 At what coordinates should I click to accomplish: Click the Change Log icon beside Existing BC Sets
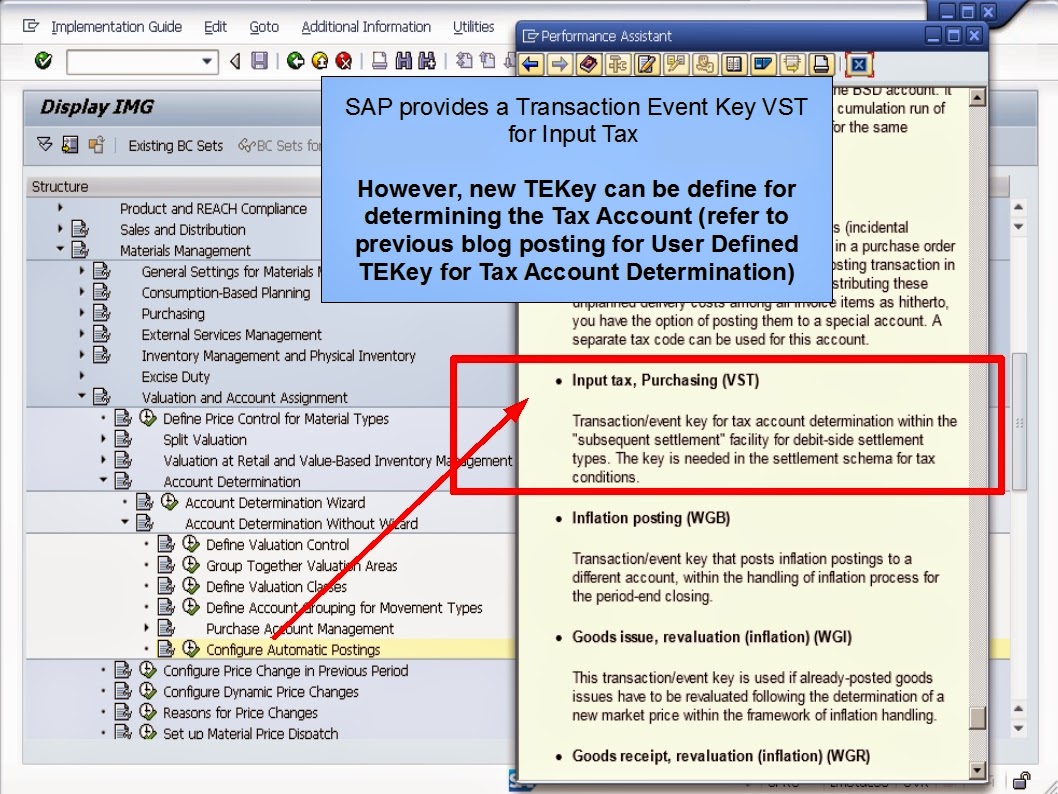(96, 144)
